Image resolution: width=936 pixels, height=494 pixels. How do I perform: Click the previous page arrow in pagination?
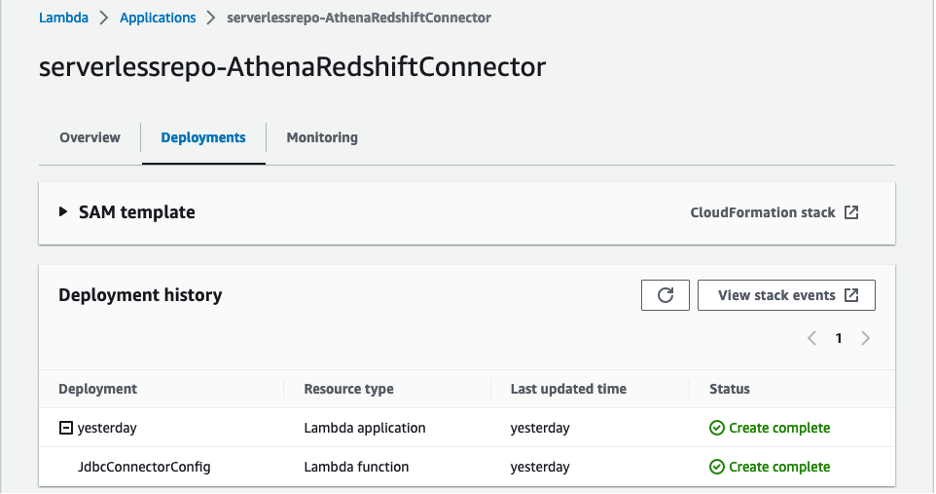pos(812,338)
